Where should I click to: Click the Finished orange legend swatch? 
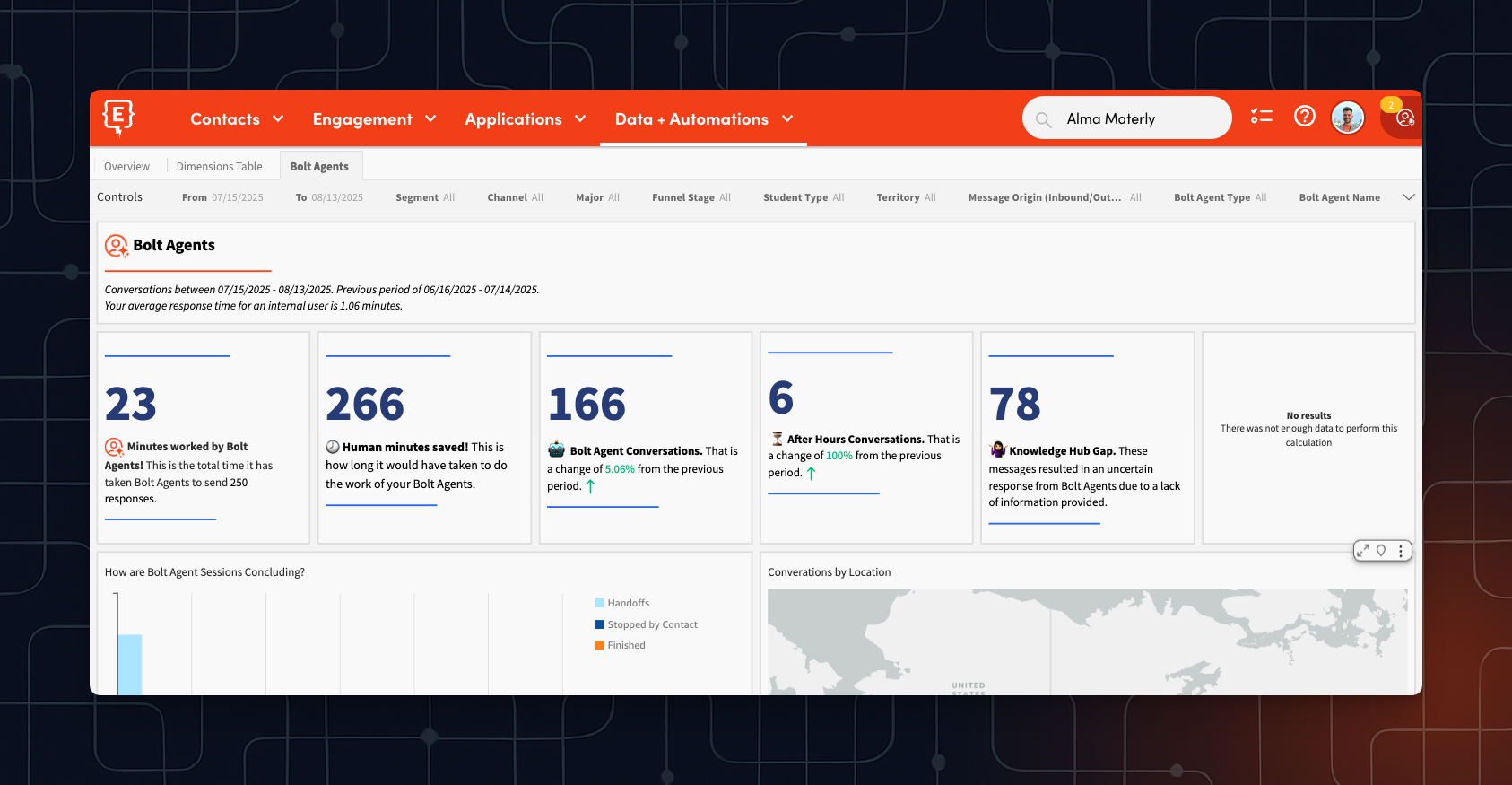click(599, 645)
